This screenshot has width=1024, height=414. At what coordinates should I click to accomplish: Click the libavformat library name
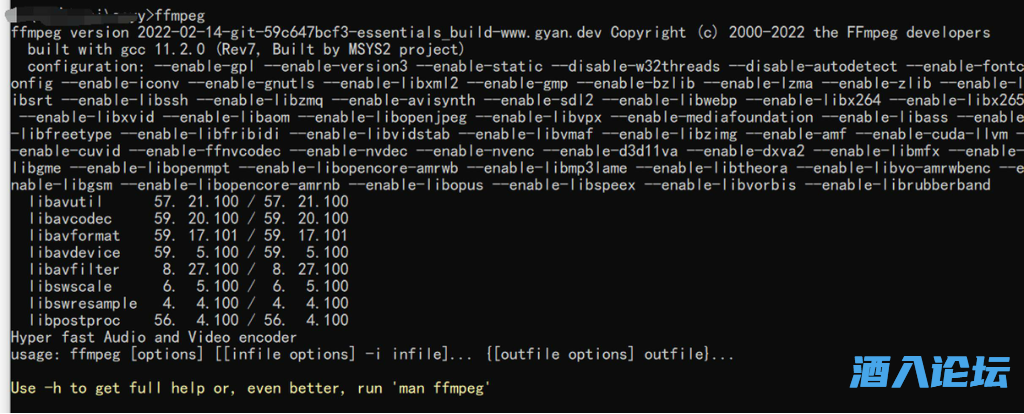74,236
